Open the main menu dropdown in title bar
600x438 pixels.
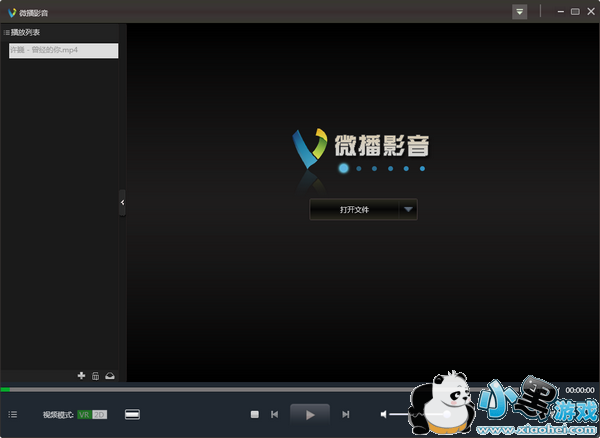(519, 12)
